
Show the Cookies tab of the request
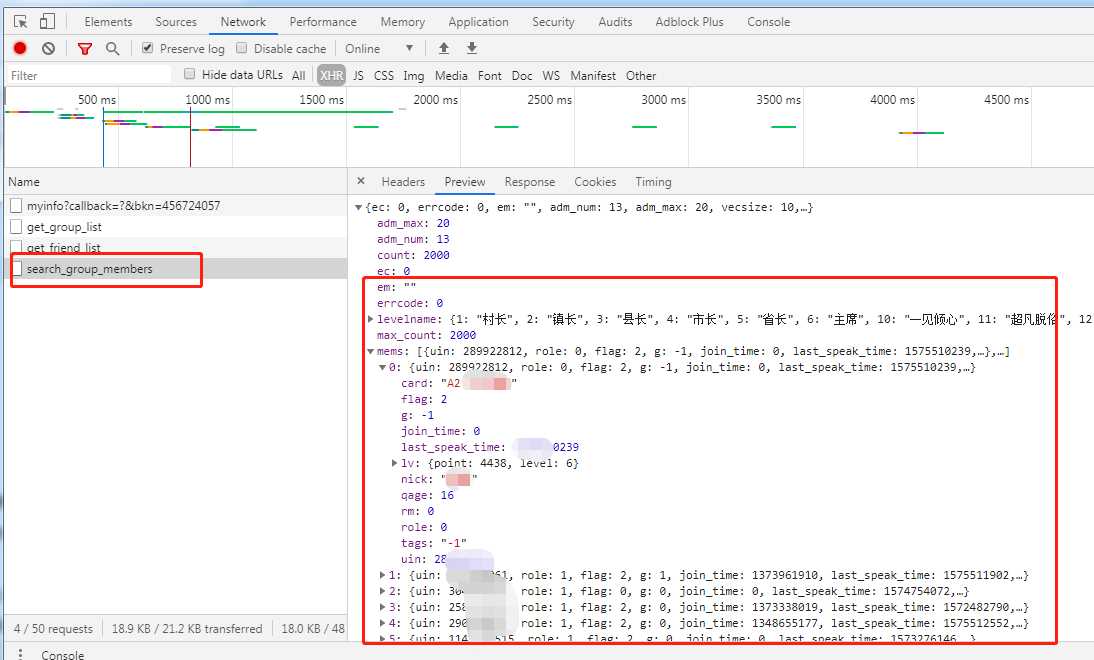pyautogui.click(x=595, y=181)
